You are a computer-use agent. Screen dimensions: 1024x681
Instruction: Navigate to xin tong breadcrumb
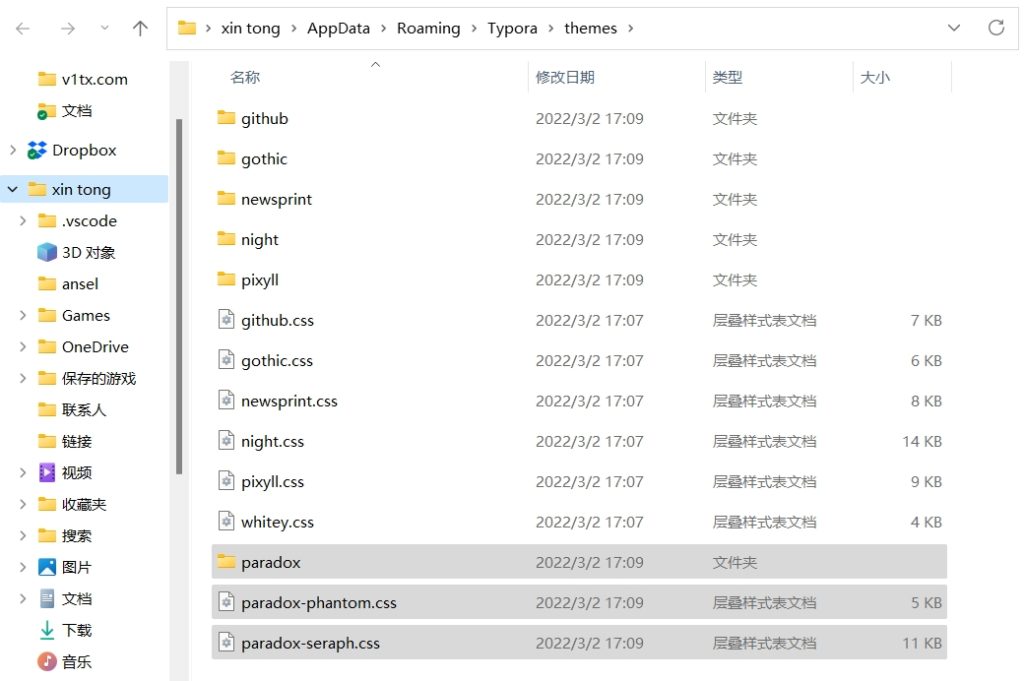tap(250, 28)
